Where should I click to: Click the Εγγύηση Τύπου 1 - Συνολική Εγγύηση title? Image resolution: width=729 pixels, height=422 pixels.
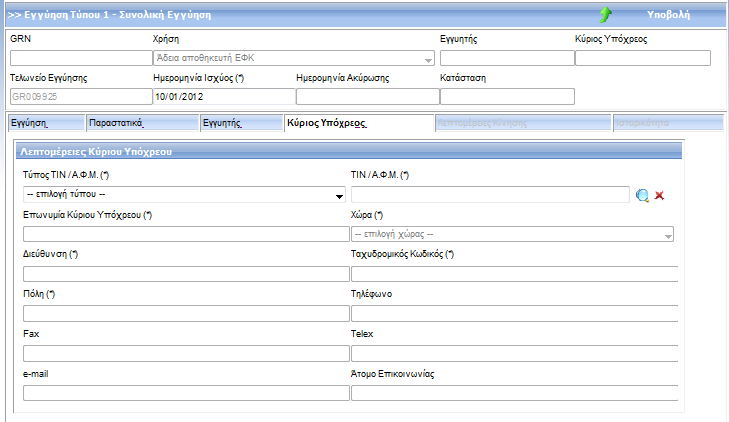118,15
